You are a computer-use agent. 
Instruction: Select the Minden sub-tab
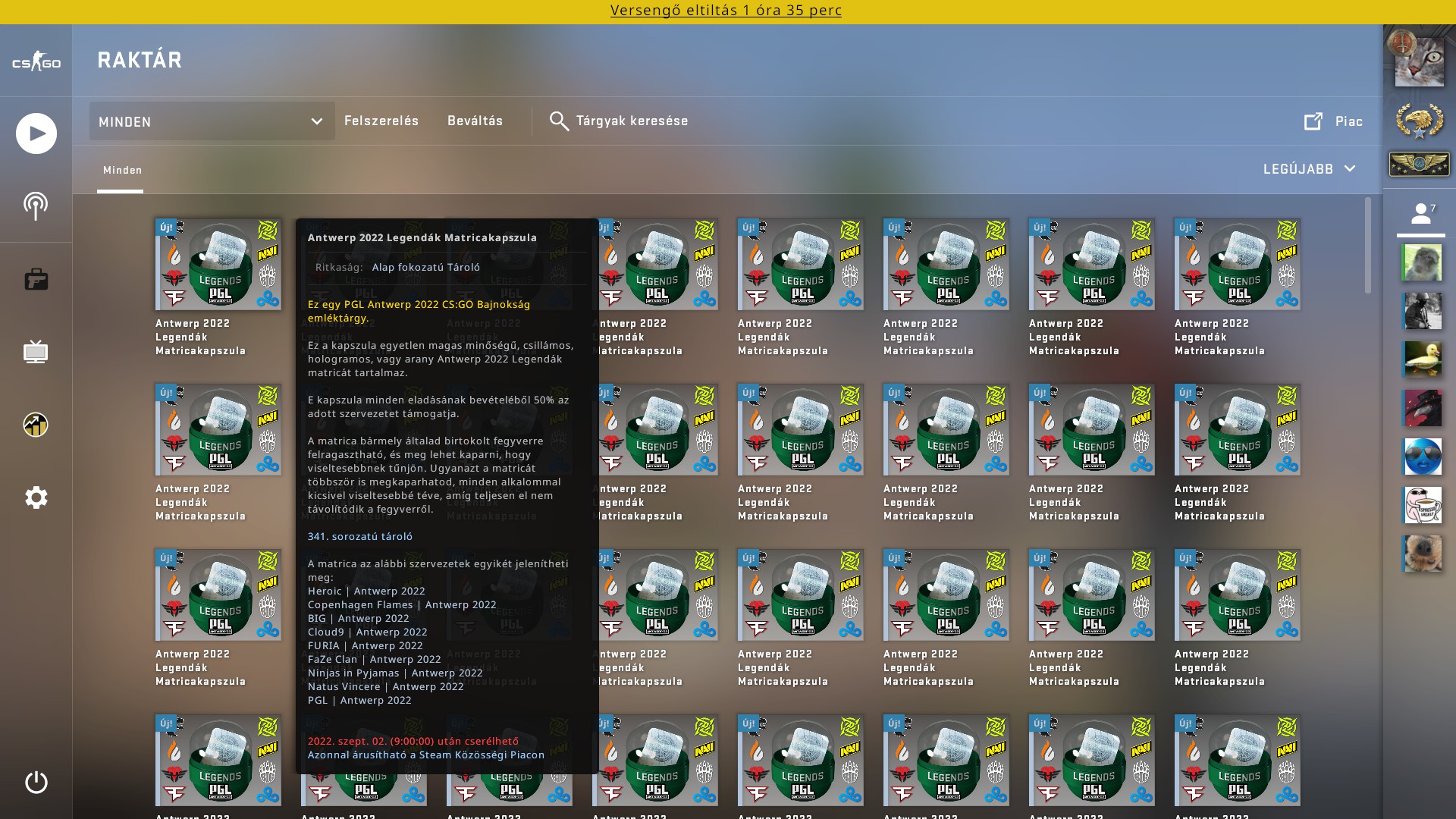coord(122,170)
